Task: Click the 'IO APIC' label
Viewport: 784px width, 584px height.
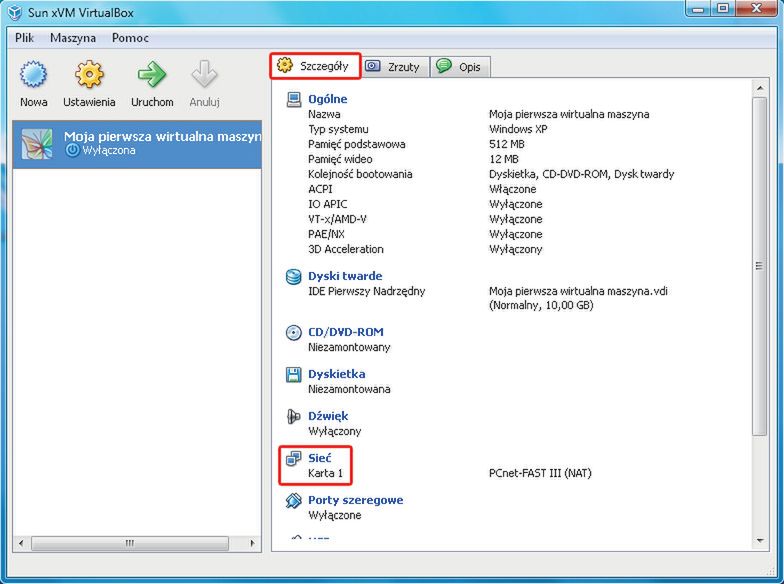Action: click(328, 204)
